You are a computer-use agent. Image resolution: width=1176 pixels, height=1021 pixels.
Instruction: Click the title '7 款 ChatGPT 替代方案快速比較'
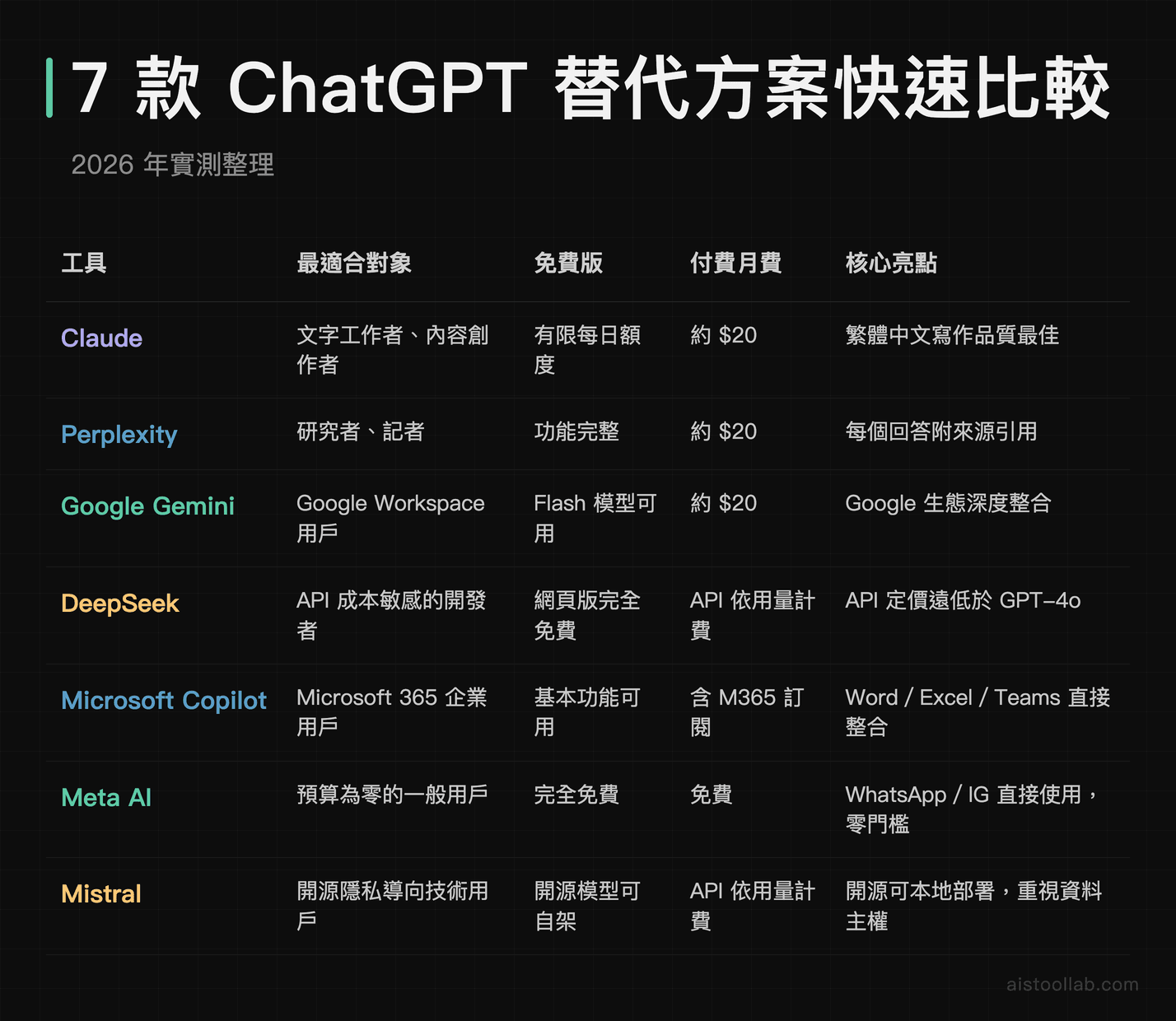pyautogui.click(x=590, y=88)
